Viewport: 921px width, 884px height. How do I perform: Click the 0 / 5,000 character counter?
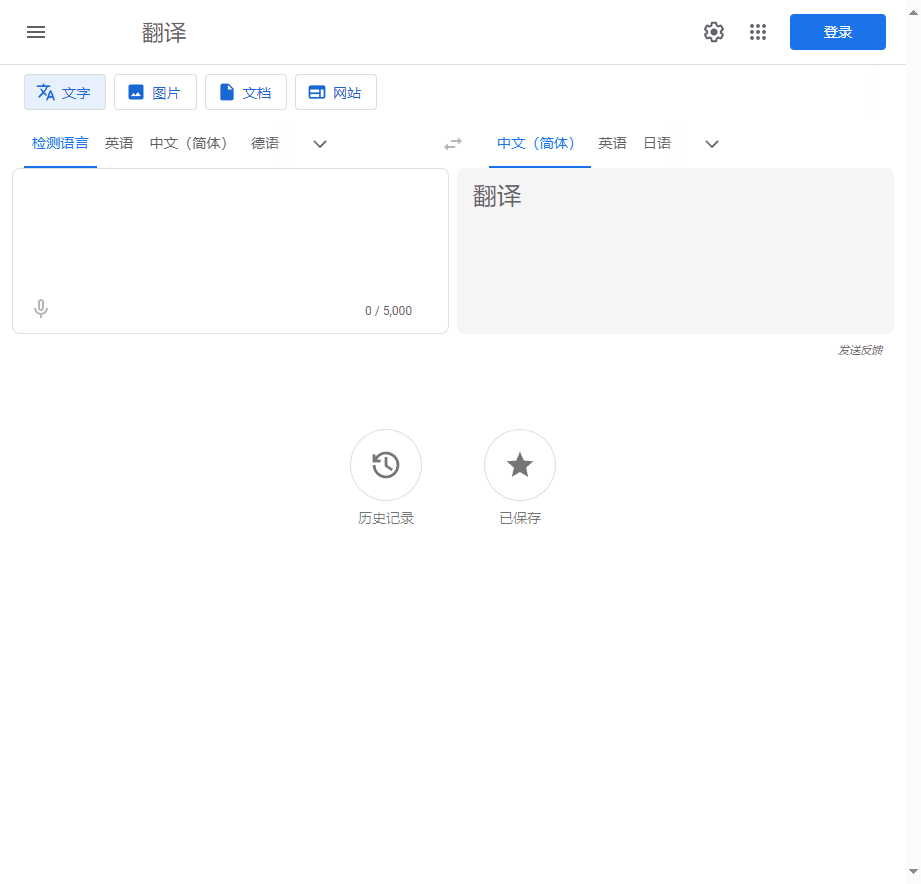pos(388,311)
